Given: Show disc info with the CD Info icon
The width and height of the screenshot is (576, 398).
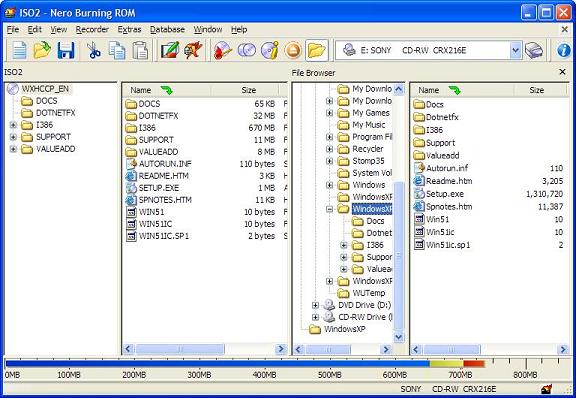Looking at the screenshot, I should pos(270,50).
